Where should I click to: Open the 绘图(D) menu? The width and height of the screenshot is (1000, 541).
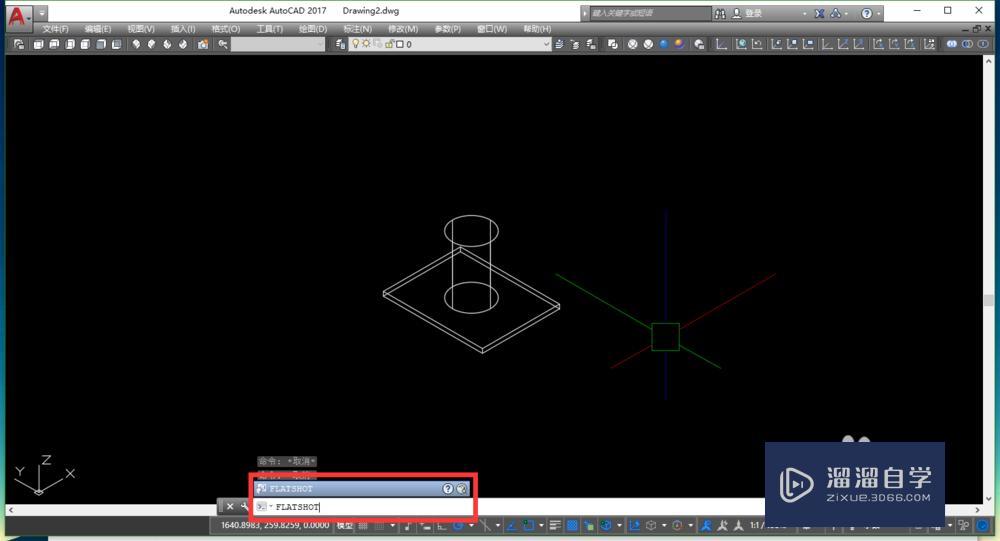point(312,29)
